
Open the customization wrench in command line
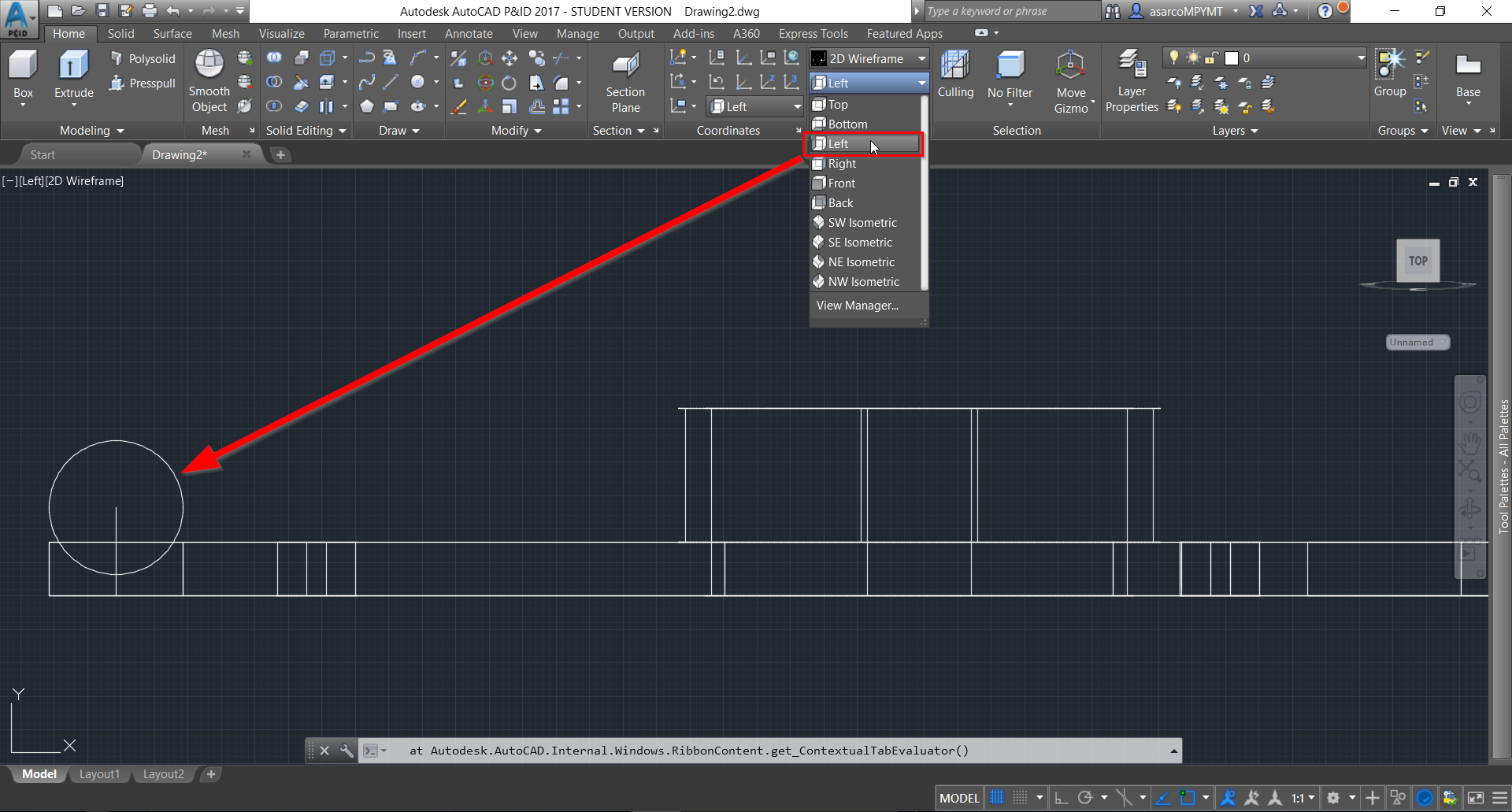pos(346,751)
